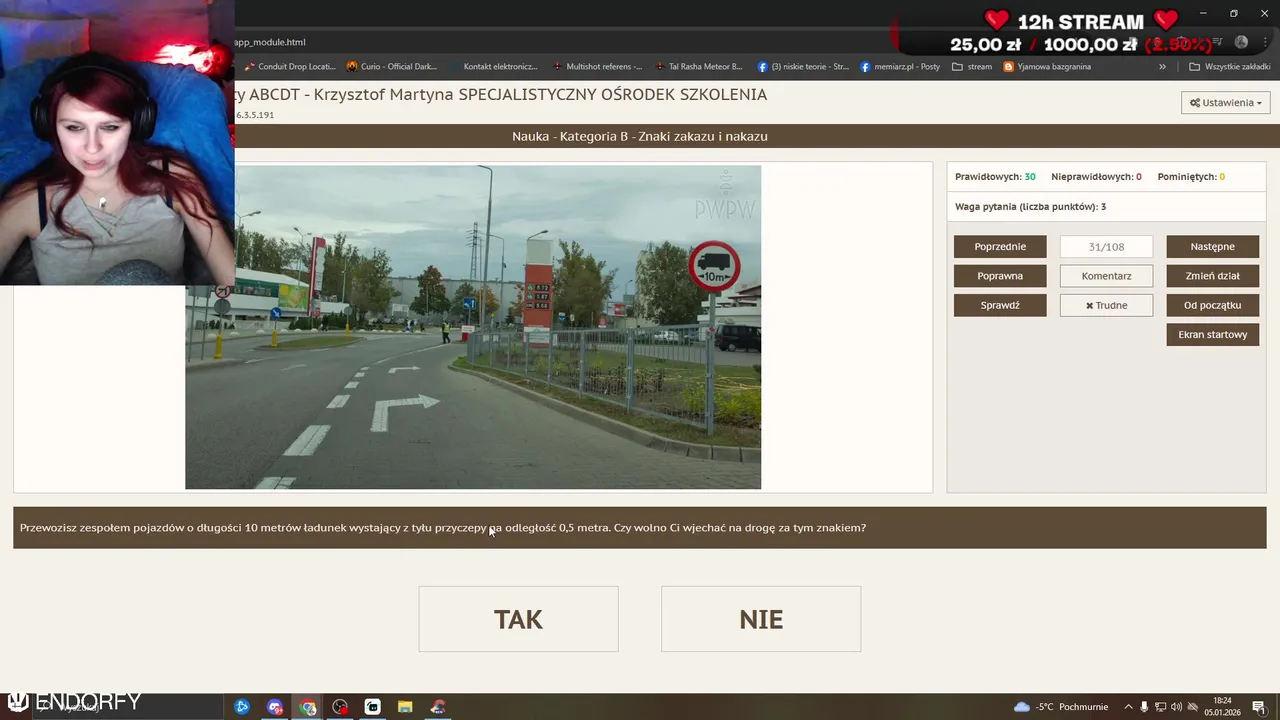Answer TAK to the question
Screen dimensions: 1280x720
[x=518, y=619]
